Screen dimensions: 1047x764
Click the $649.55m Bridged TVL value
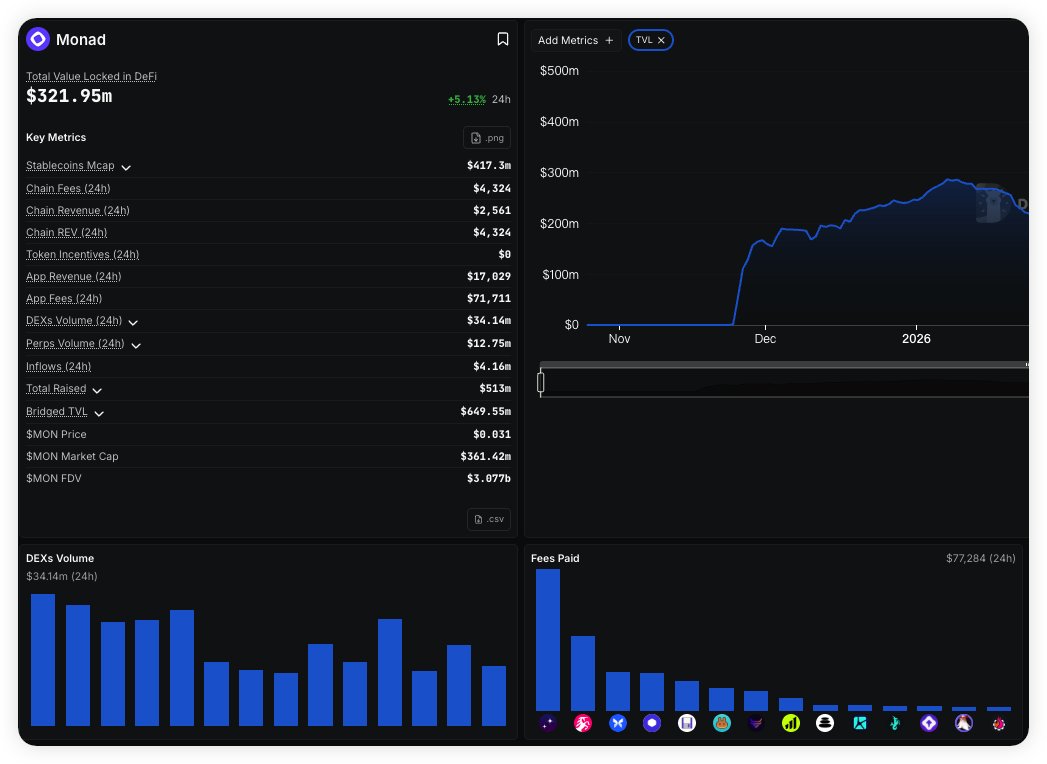pos(485,411)
